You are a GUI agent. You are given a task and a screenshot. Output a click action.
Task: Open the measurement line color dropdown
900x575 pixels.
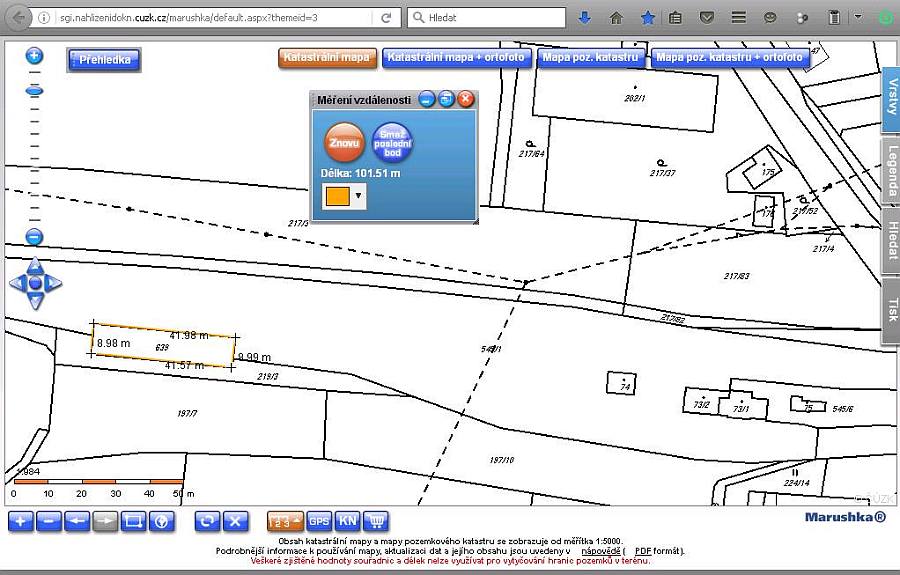358,197
